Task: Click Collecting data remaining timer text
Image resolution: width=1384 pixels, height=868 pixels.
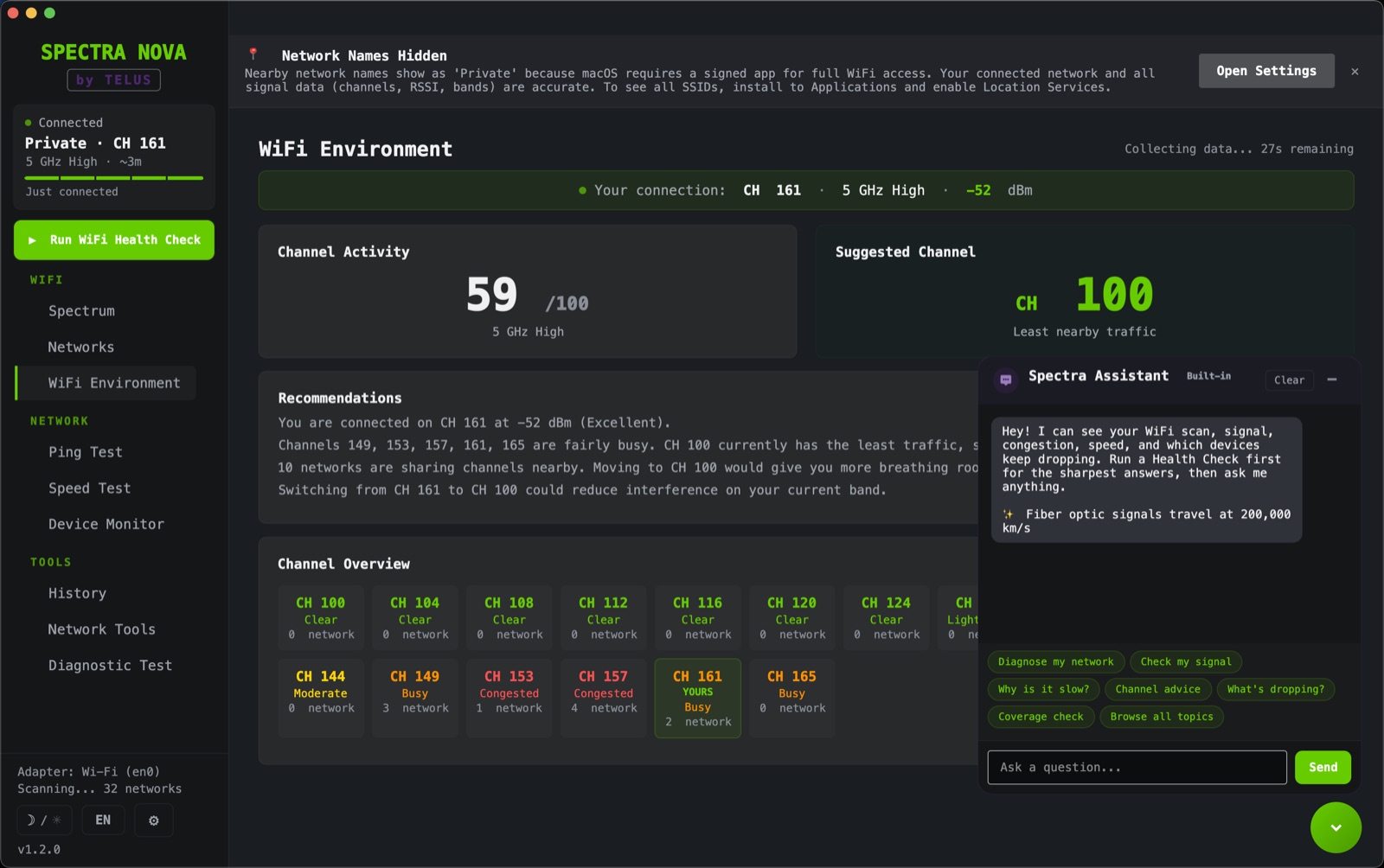Action: (x=1239, y=149)
